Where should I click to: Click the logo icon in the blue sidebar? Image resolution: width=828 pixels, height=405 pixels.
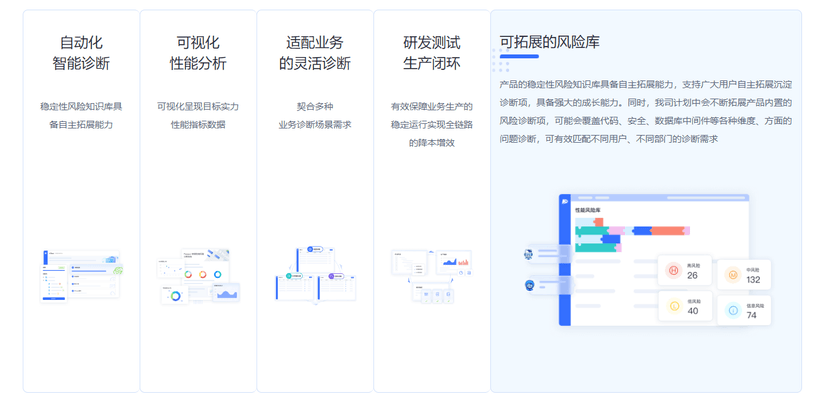(564, 201)
